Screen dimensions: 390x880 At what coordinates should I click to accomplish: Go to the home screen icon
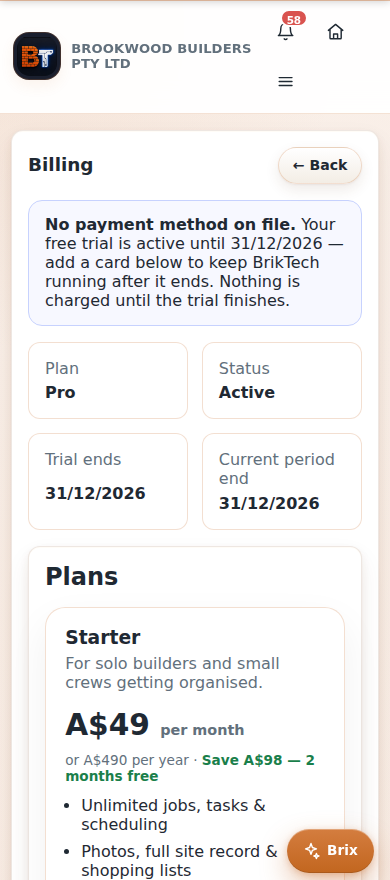point(335,32)
